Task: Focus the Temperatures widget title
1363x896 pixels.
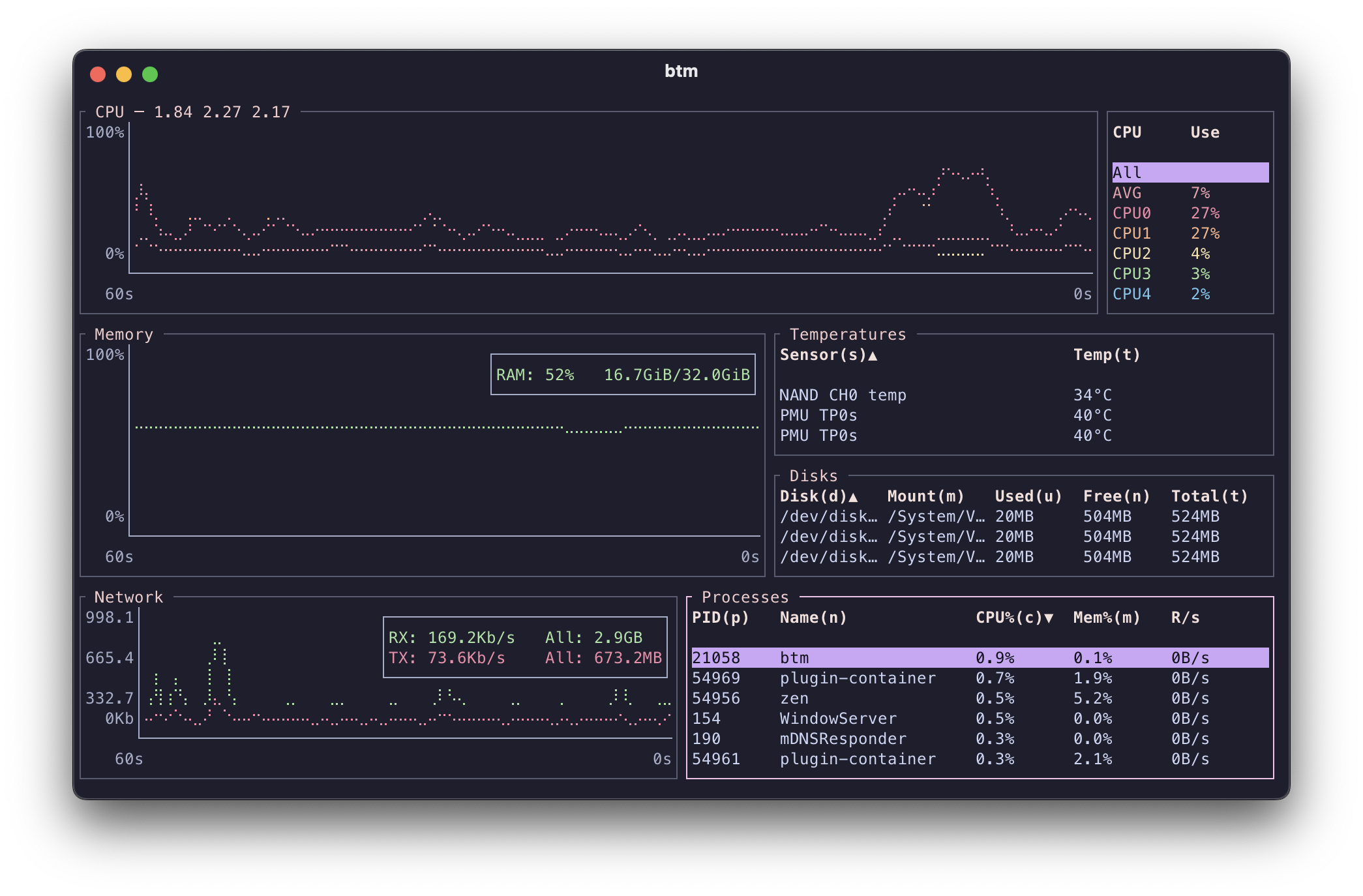Action: [848, 335]
